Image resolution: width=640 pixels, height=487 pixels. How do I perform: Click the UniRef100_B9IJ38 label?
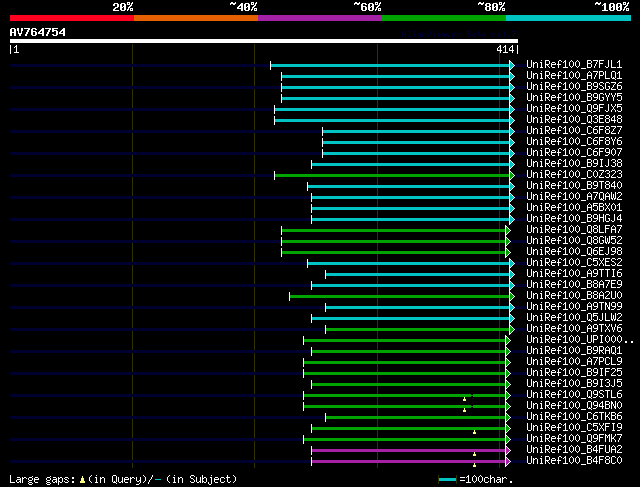point(574,164)
